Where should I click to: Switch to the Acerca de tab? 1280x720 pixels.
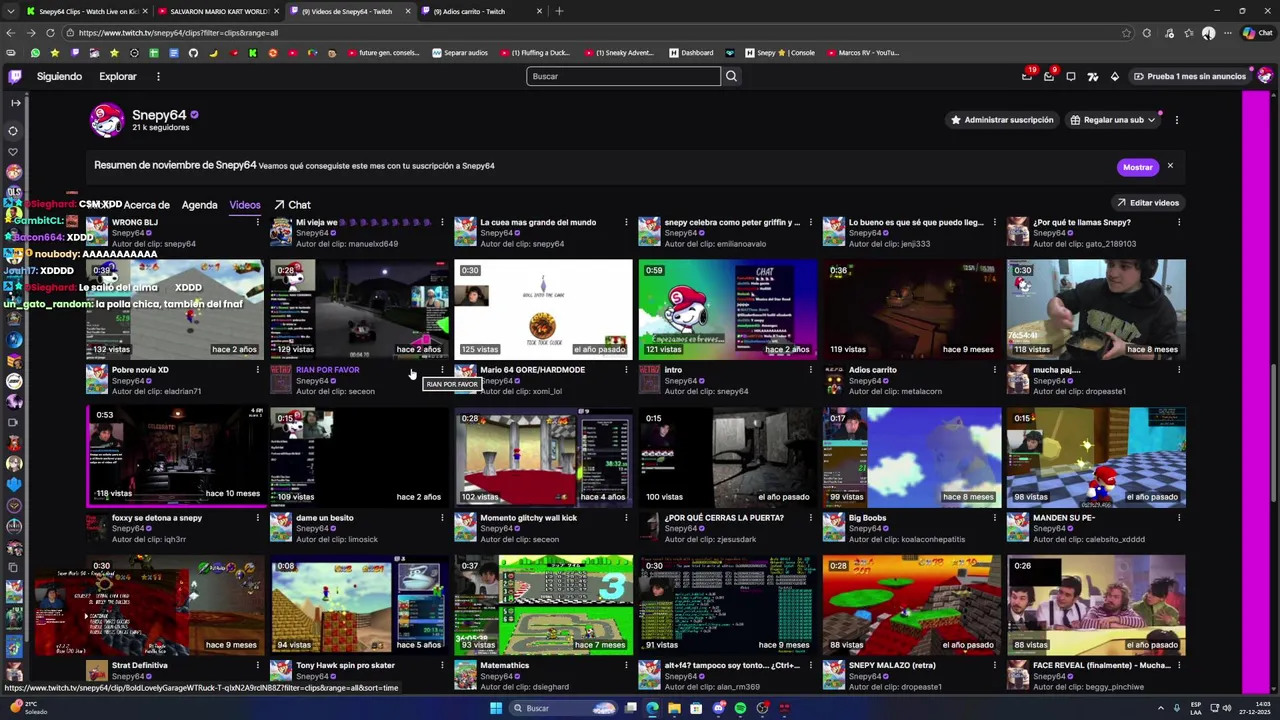pyautogui.click(x=146, y=205)
